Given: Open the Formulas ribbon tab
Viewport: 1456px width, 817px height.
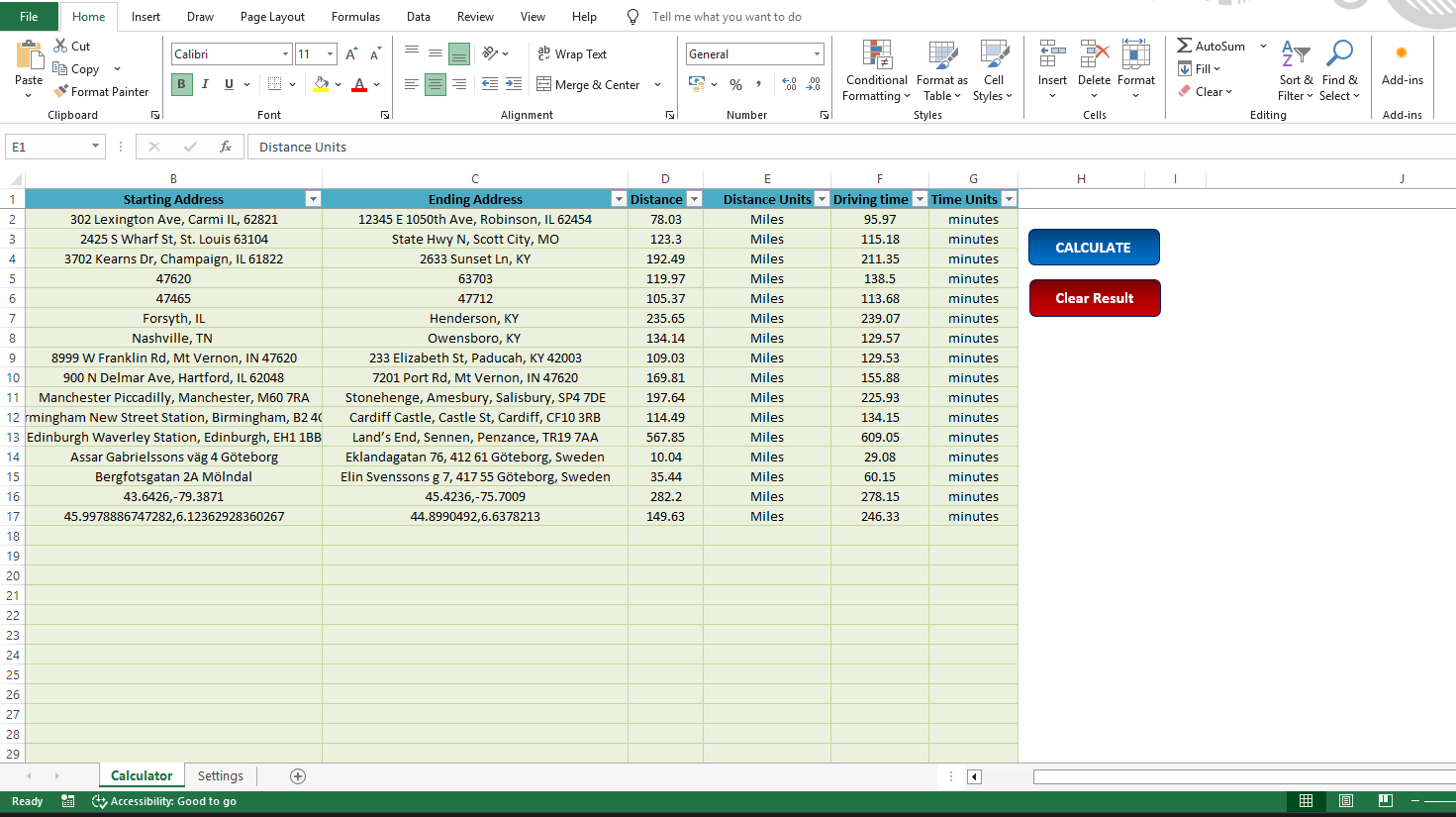Looking at the screenshot, I should [x=355, y=16].
